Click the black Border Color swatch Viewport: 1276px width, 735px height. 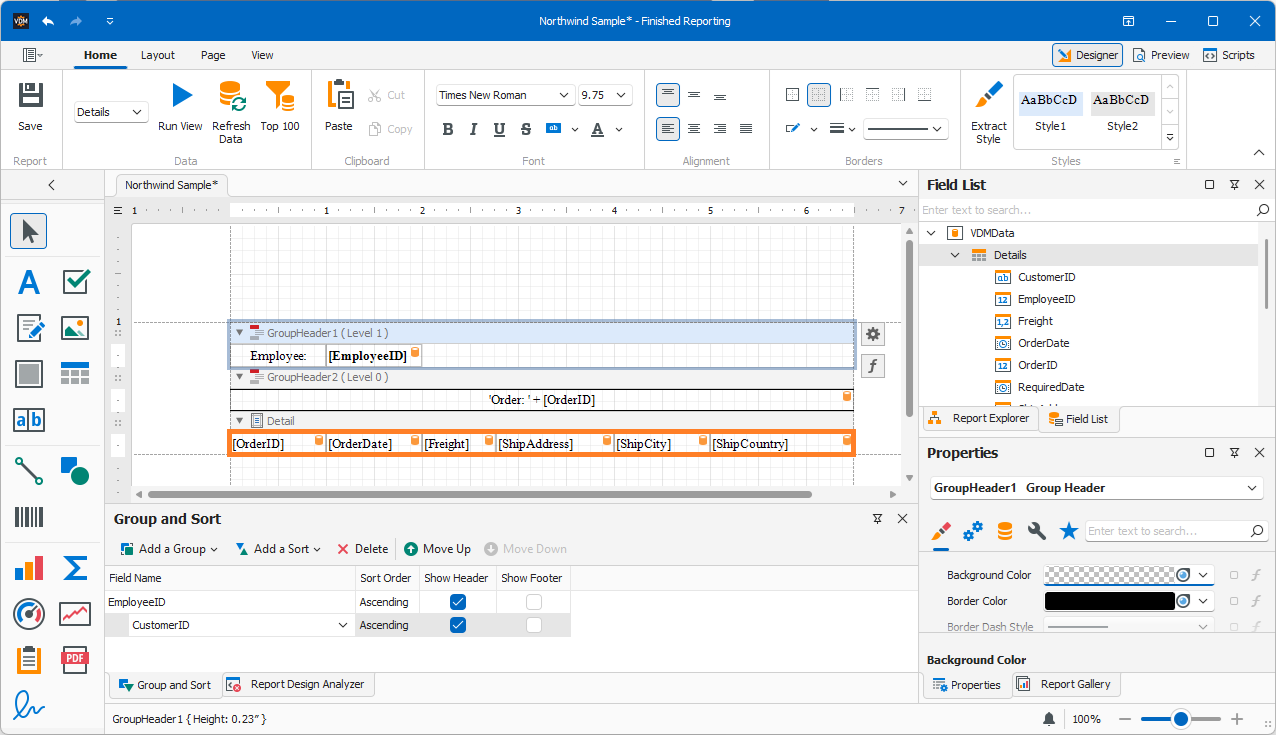tap(1110, 600)
